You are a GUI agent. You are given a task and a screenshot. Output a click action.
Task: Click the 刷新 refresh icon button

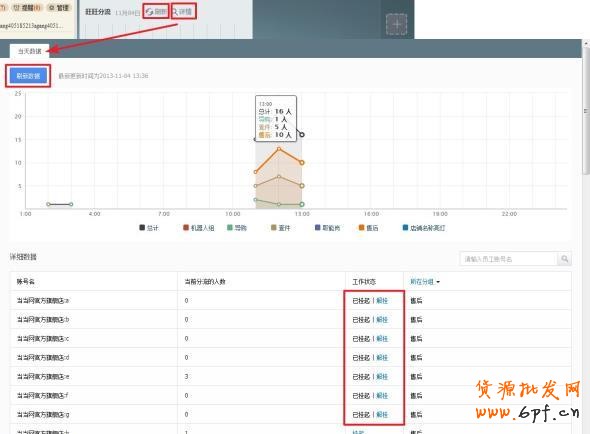tap(156, 12)
